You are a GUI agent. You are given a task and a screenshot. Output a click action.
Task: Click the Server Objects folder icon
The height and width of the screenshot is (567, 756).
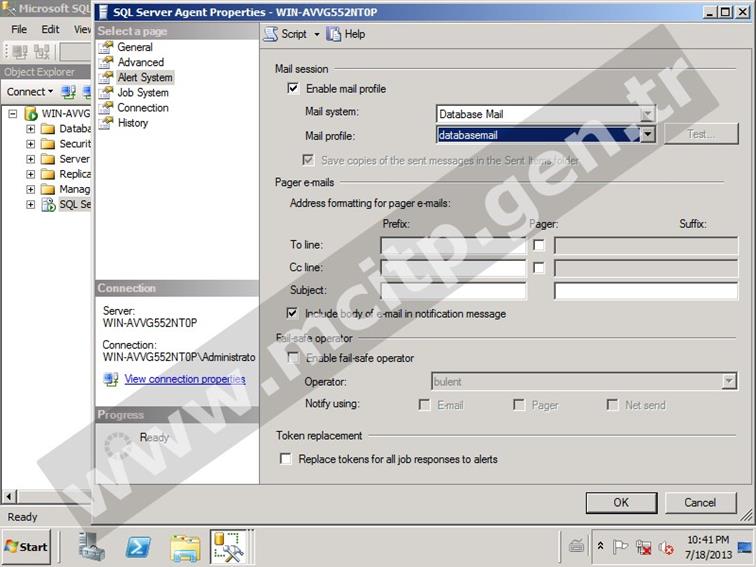pos(48,159)
